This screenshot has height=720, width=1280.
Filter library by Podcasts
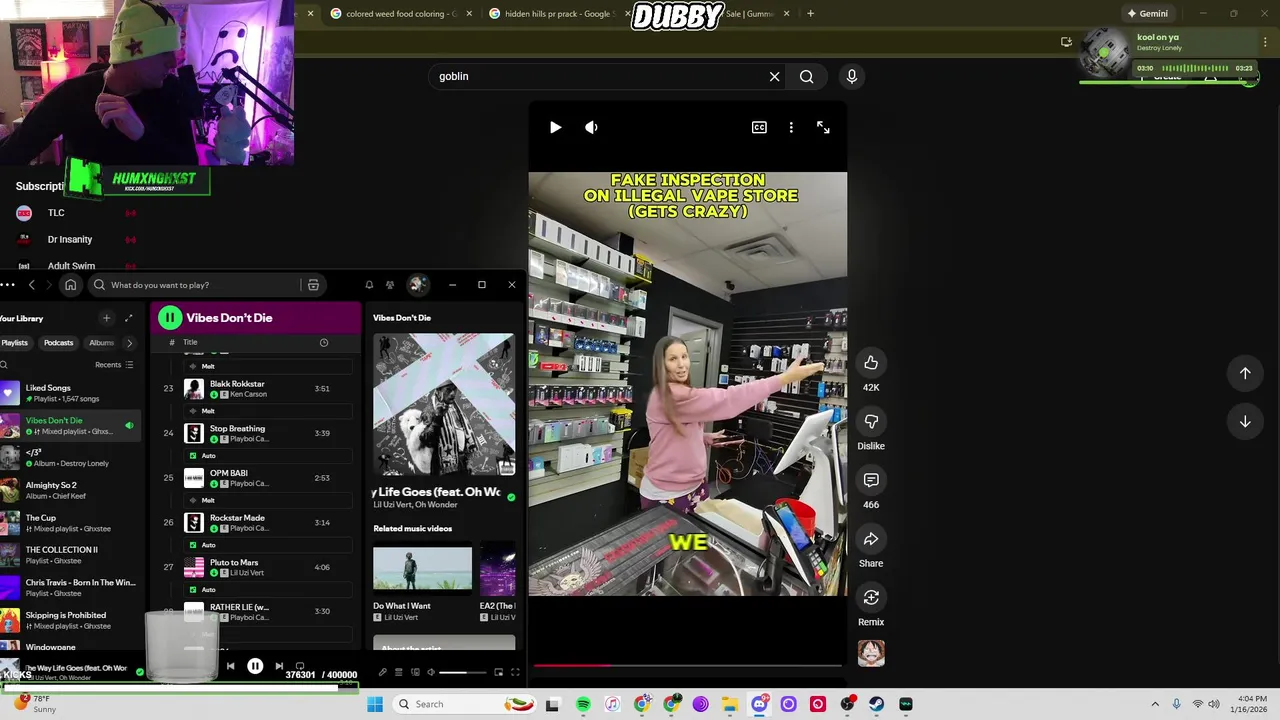click(58, 343)
